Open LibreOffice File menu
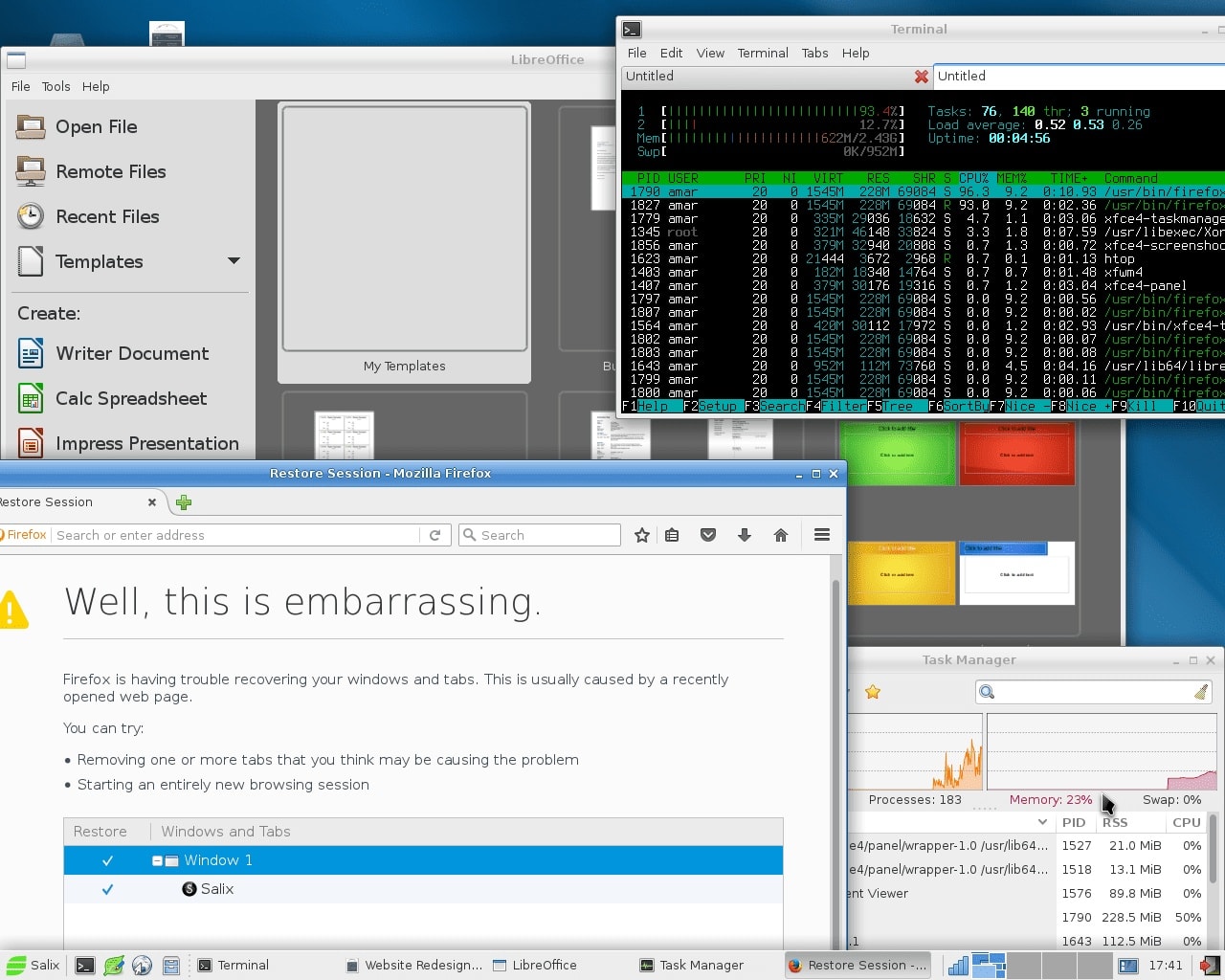The width and height of the screenshot is (1225, 980). 20,86
